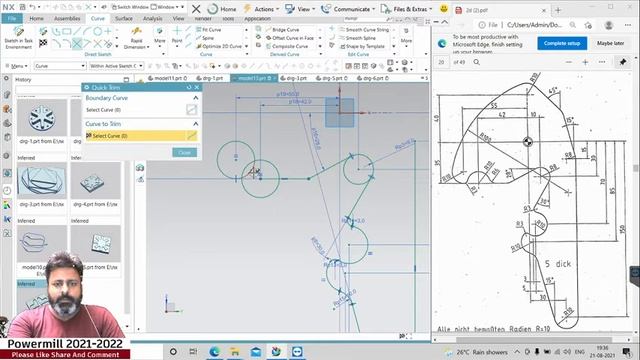The width and height of the screenshot is (640, 360).
Task: Choose the Smooth Spline command
Action: (358, 38)
